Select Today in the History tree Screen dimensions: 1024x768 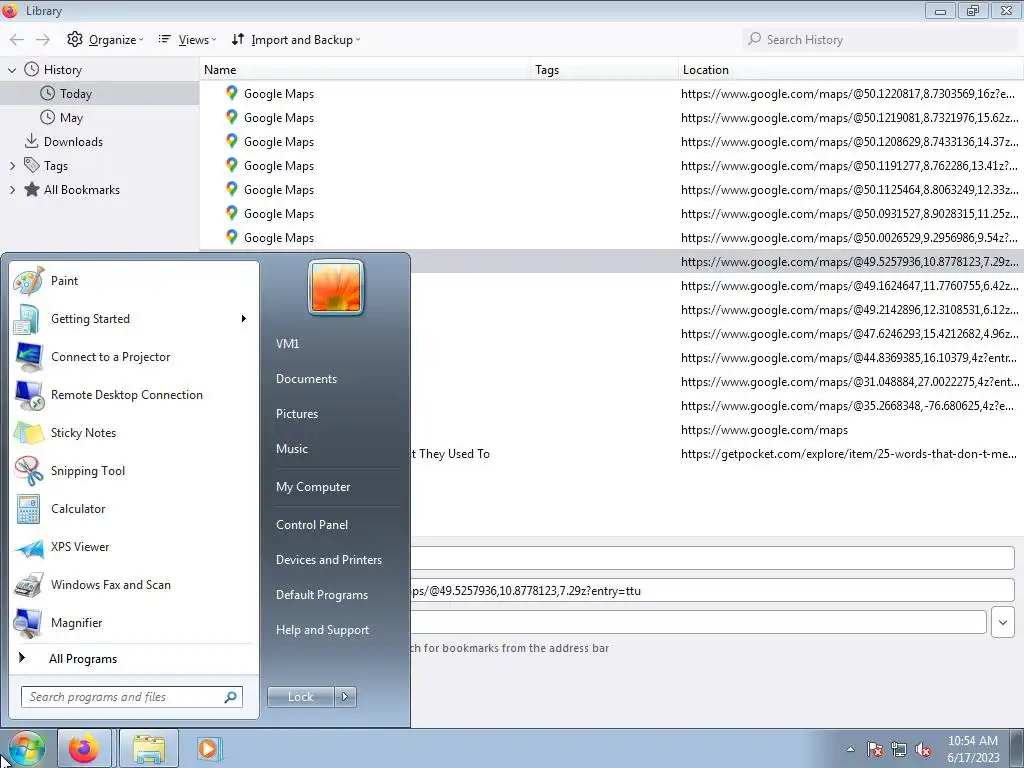(99, 93)
